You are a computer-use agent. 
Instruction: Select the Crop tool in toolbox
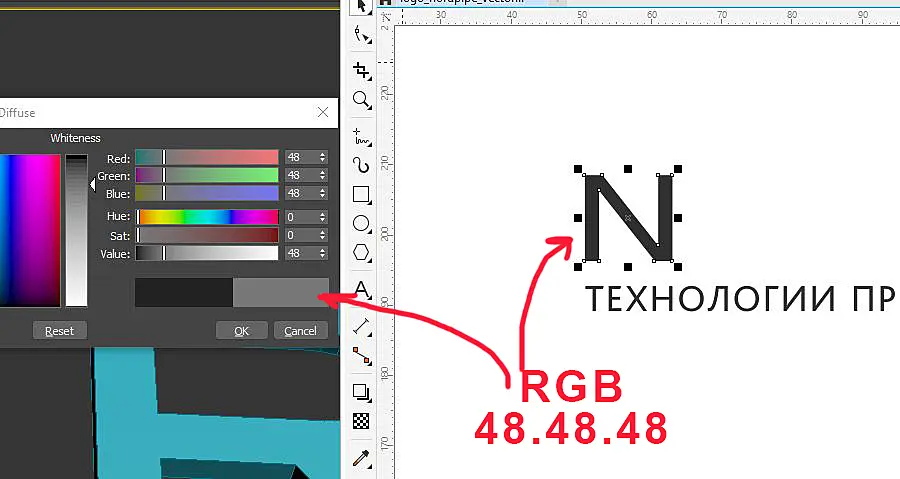[x=361, y=71]
